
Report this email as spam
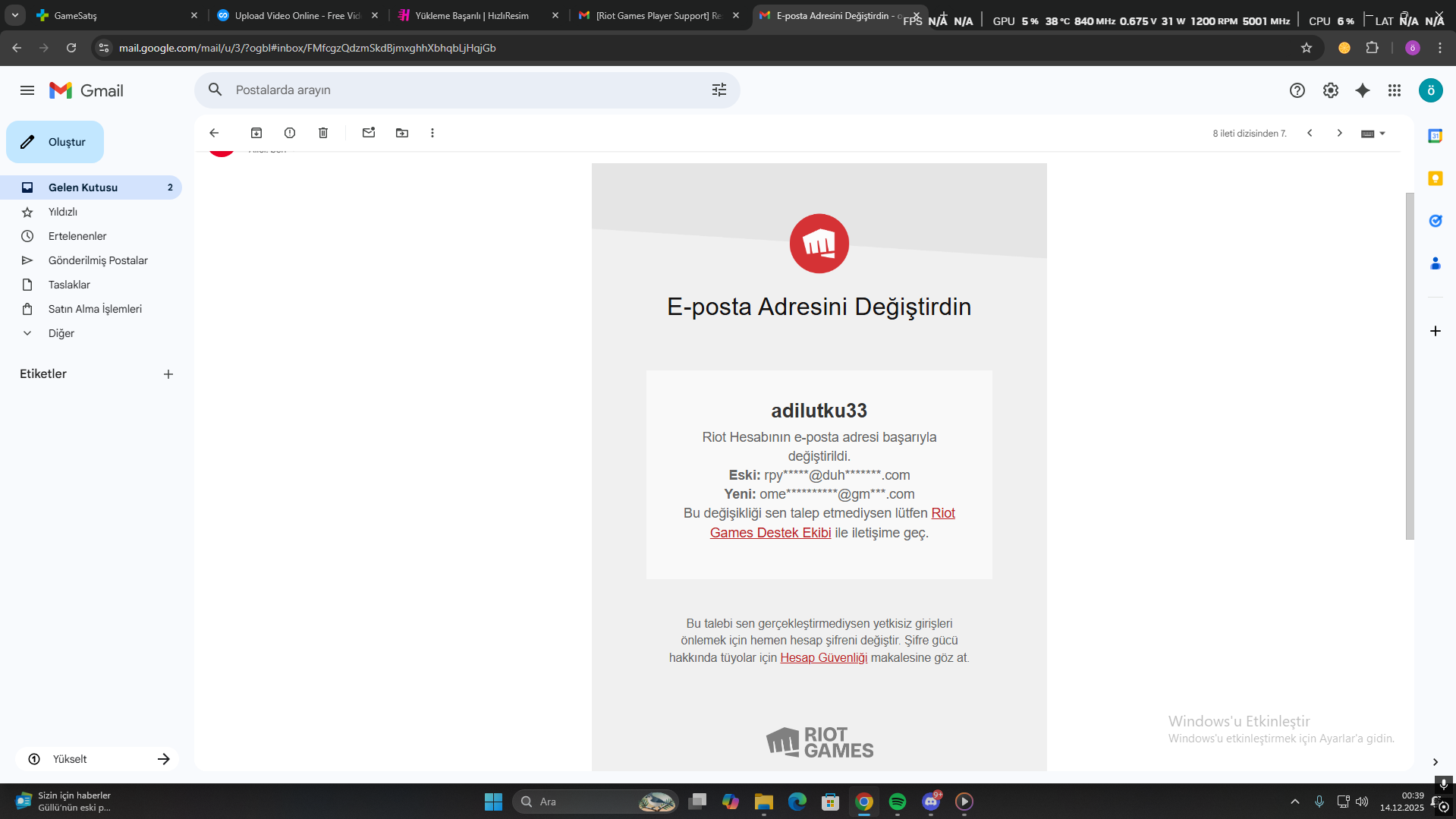(290, 133)
